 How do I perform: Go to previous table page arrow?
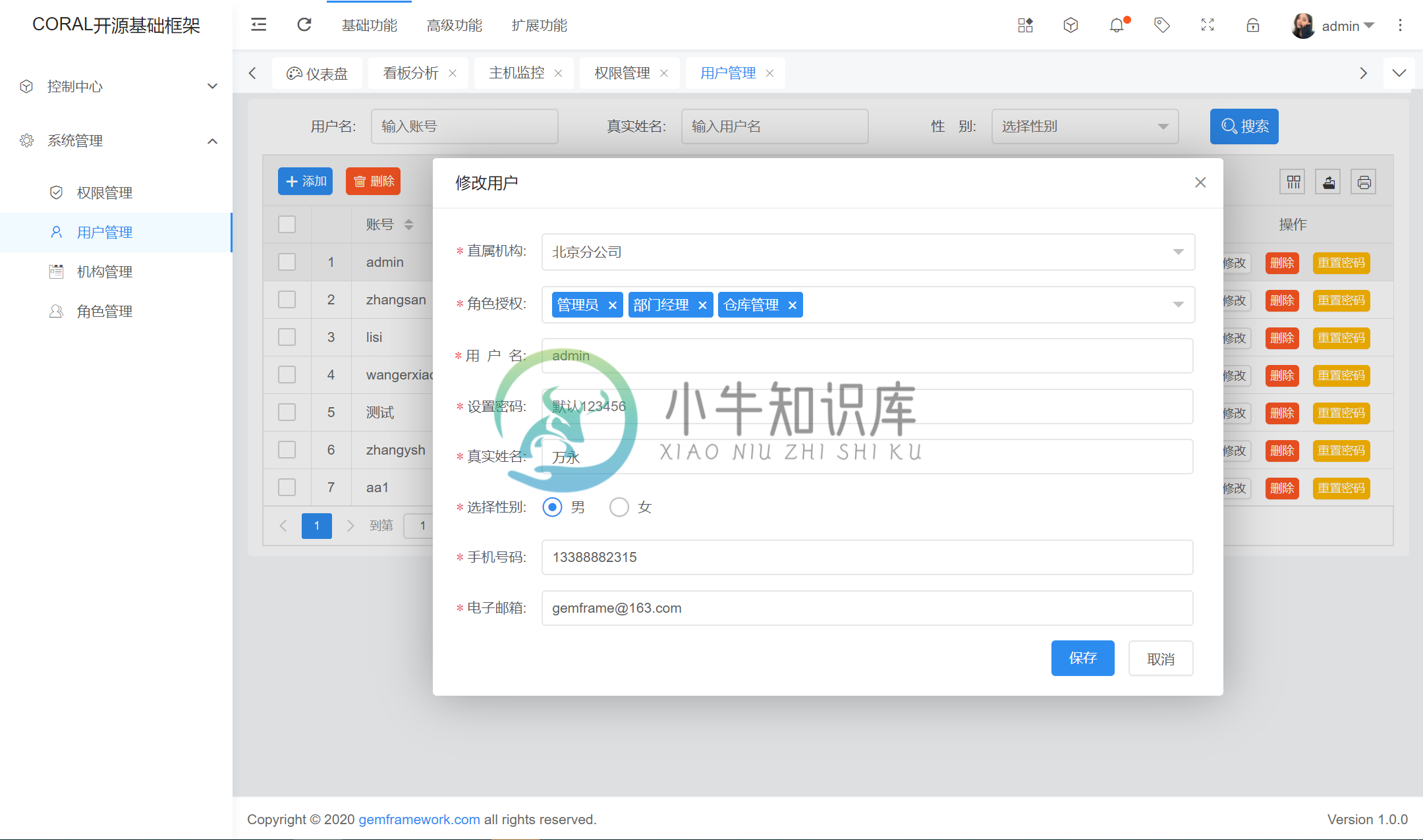pyautogui.click(x=283, y=526)
